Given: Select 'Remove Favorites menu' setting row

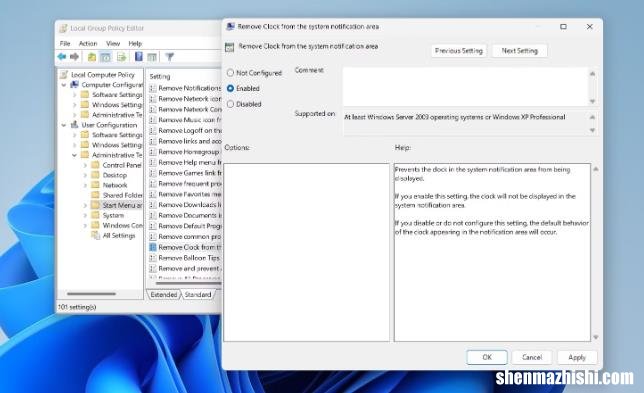Looking at the screenshot, I should [x=185, y=194].
